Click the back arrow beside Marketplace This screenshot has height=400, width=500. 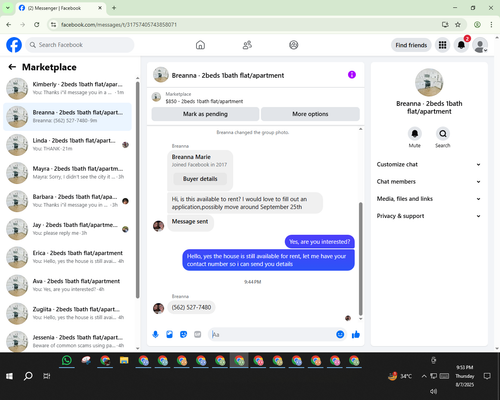[12, 67]
